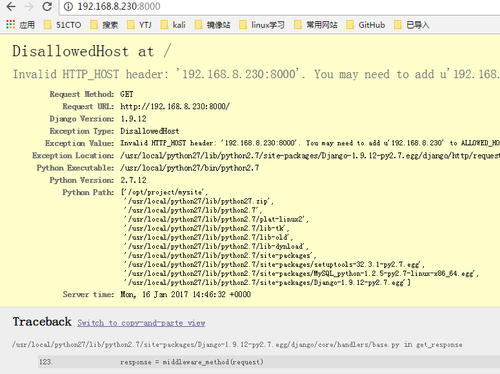Click the address bar URL field

tap(280, 7)
